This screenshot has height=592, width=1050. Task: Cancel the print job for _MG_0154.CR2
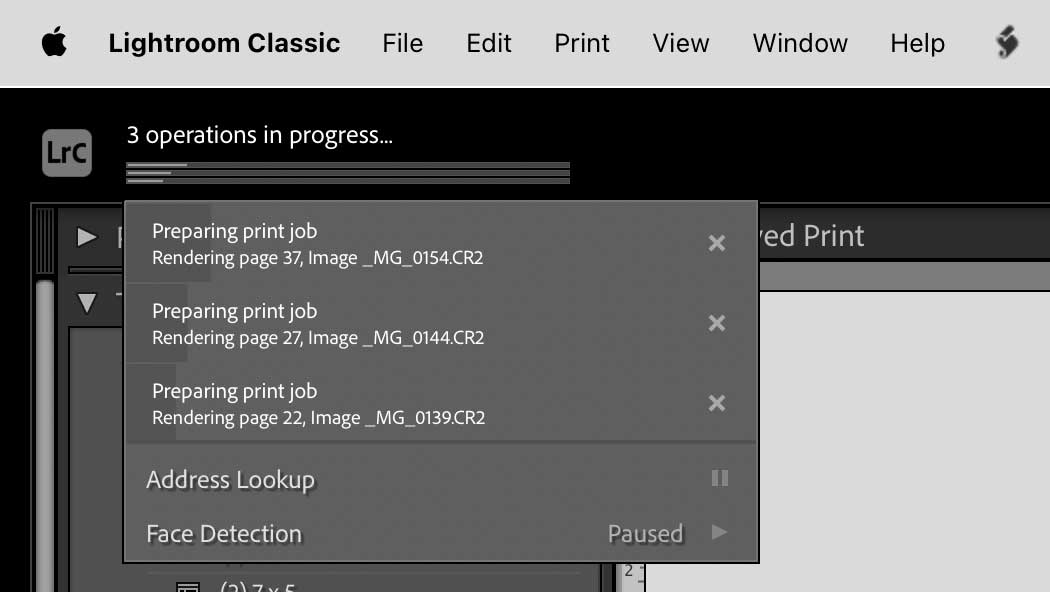tap(717, 242)
